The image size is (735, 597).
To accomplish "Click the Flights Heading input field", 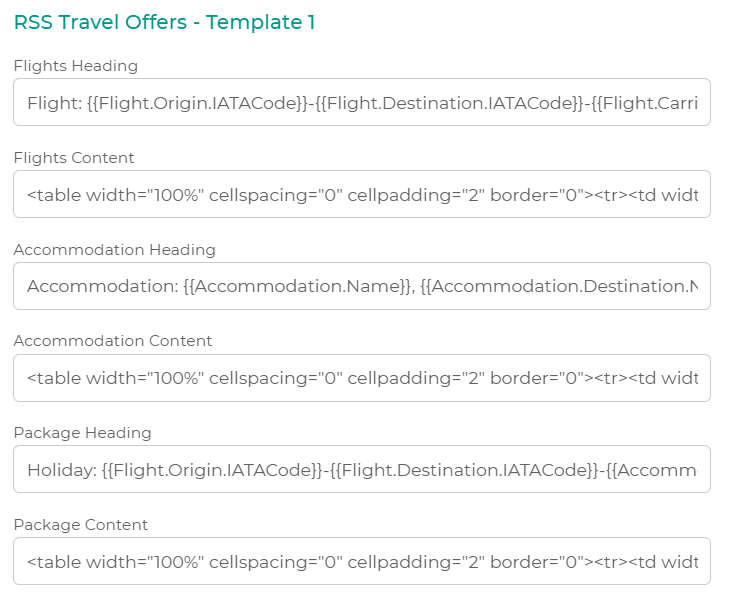I will point(361,102).
